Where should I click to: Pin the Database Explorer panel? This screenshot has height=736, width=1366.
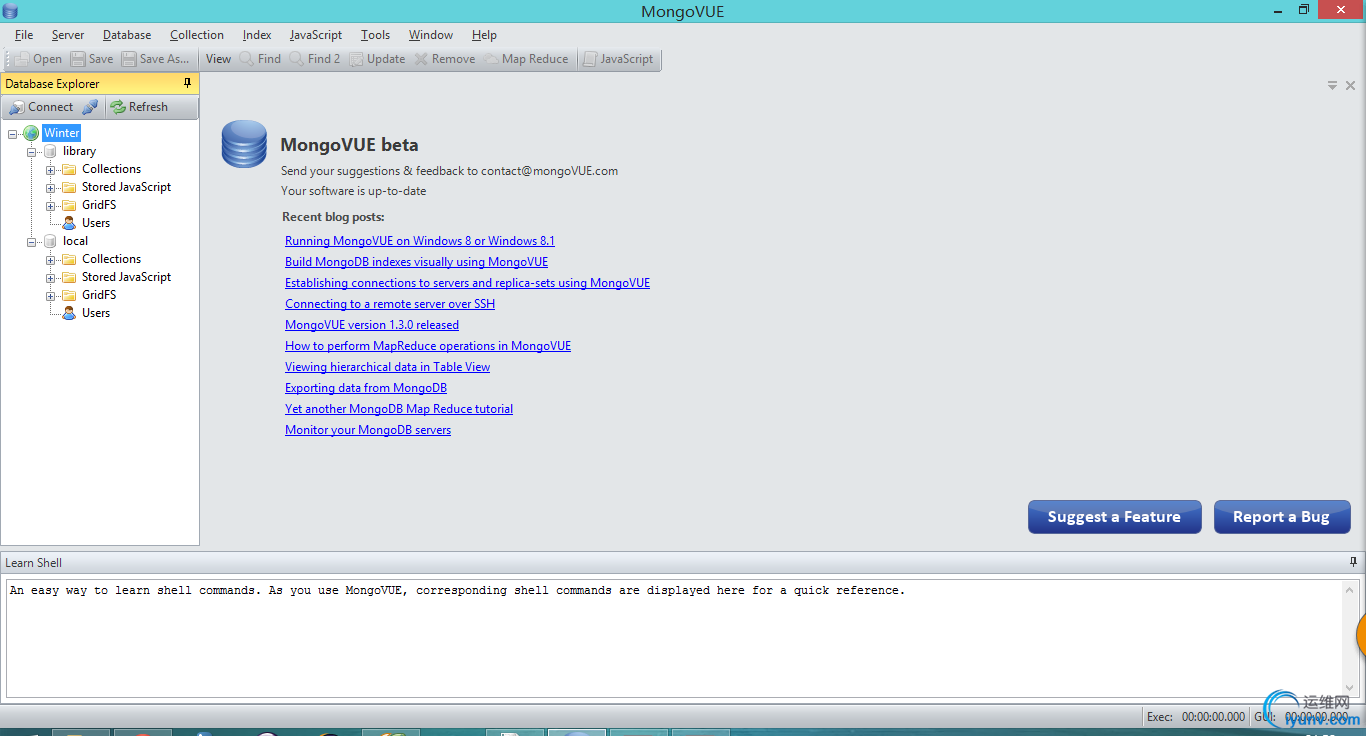[x=187, y=83]
